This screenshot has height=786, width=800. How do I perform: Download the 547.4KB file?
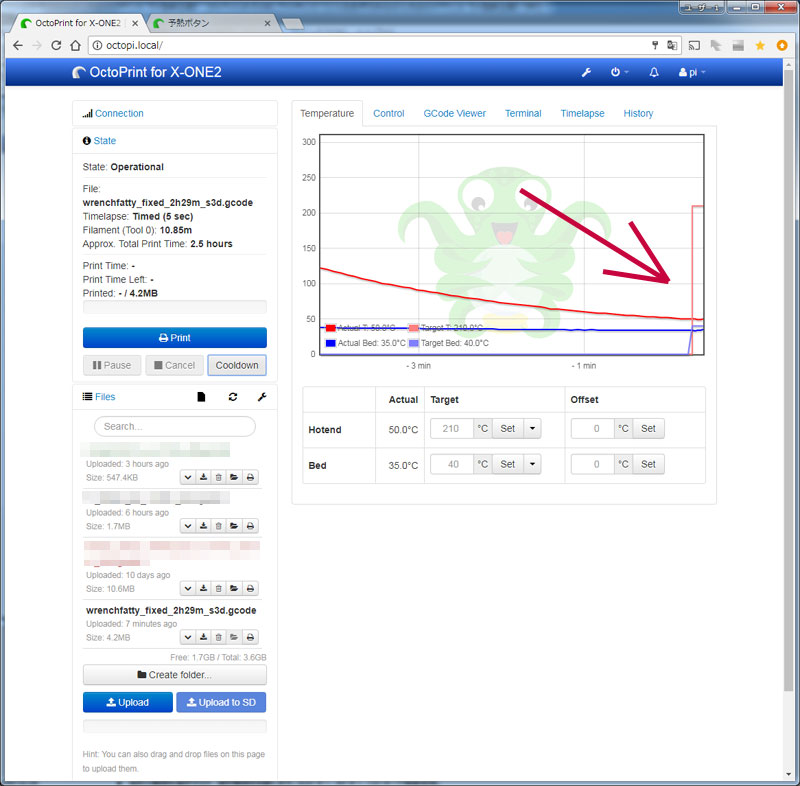pyautogui.click(x=203, y=477)
